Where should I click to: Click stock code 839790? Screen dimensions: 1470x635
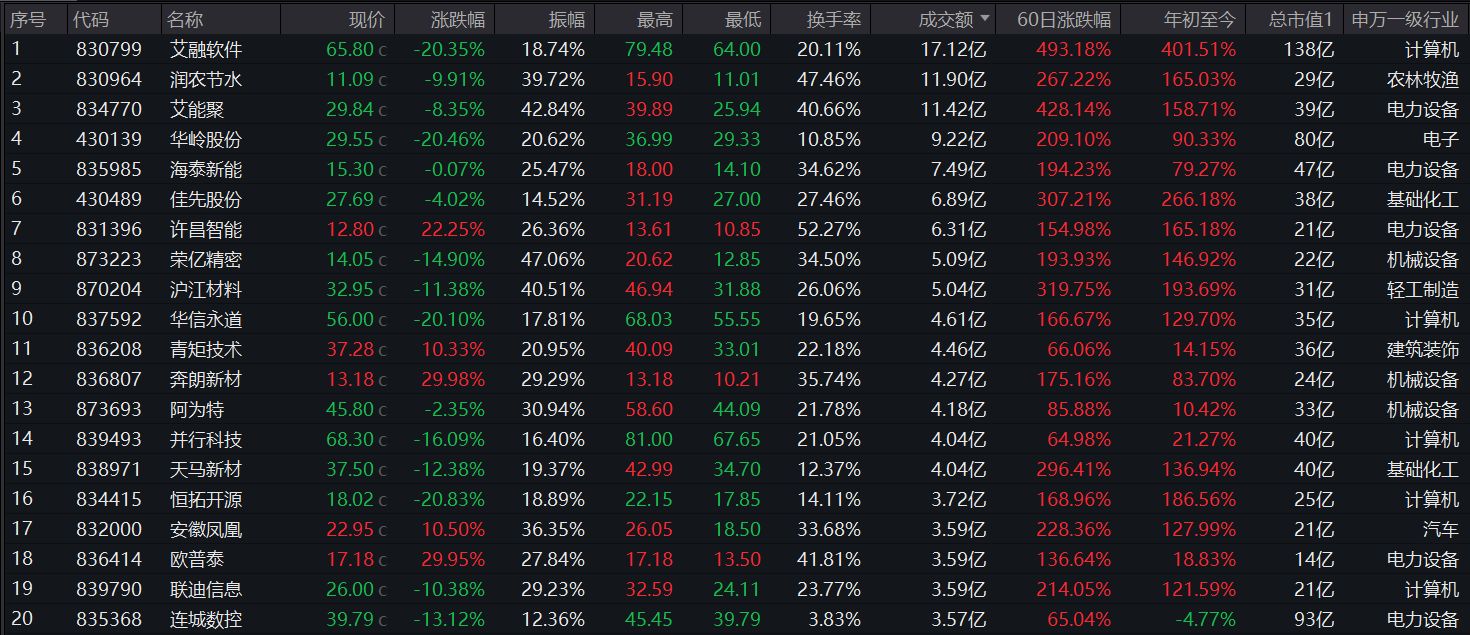click(x=109, y=589)
